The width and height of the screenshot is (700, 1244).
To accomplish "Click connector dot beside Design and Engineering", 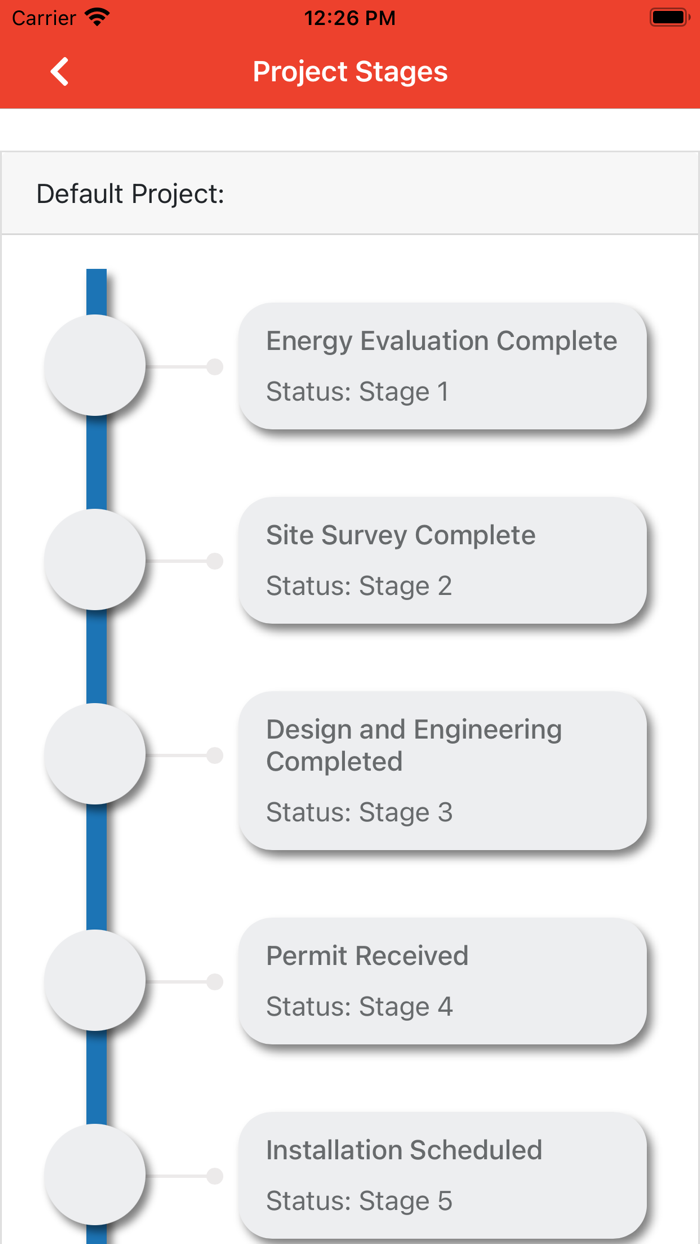I will pyautogui.click(x=215, y=755).
